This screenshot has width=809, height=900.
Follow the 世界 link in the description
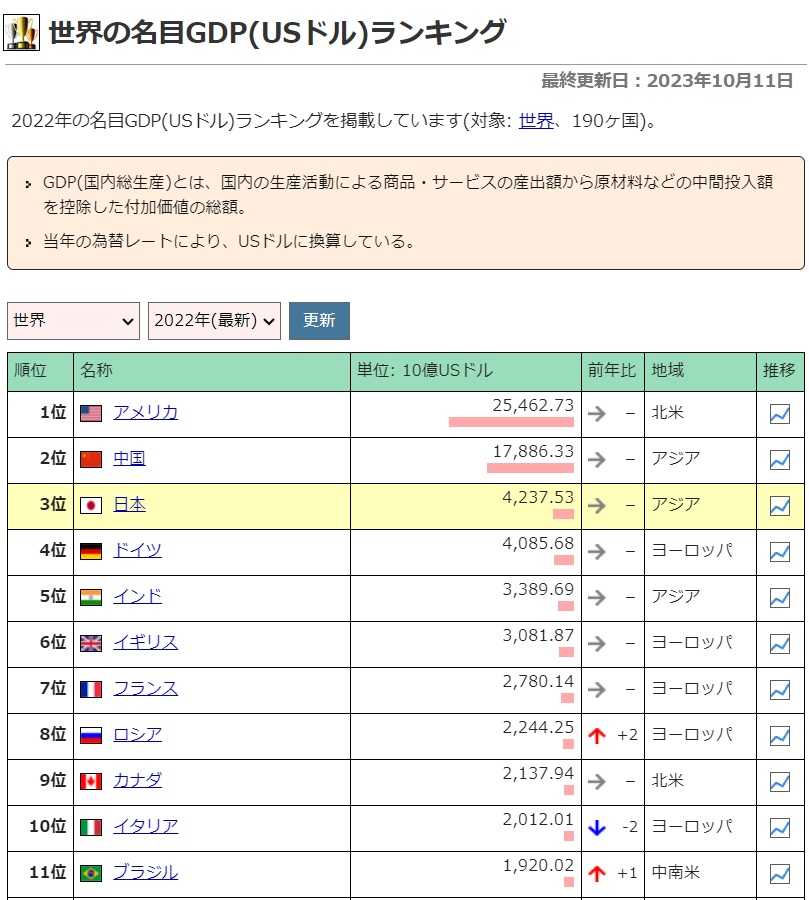coord(536,121)
